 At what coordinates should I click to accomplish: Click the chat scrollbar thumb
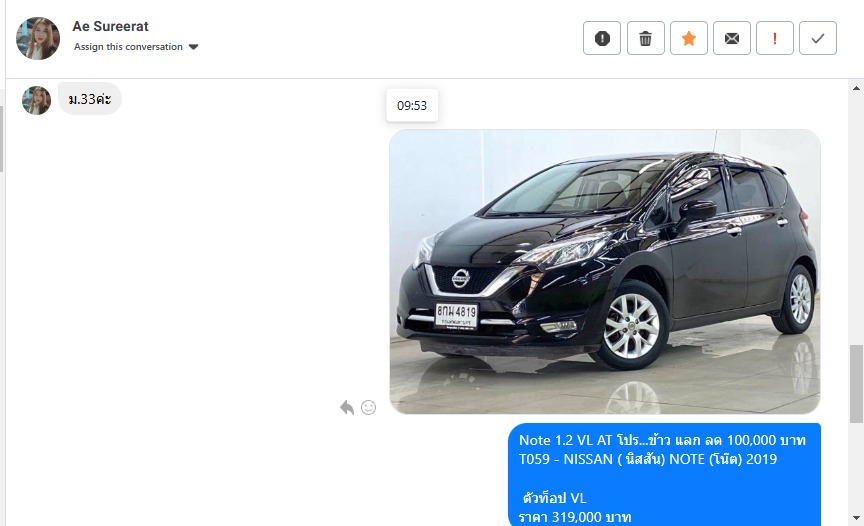[856, 384]
